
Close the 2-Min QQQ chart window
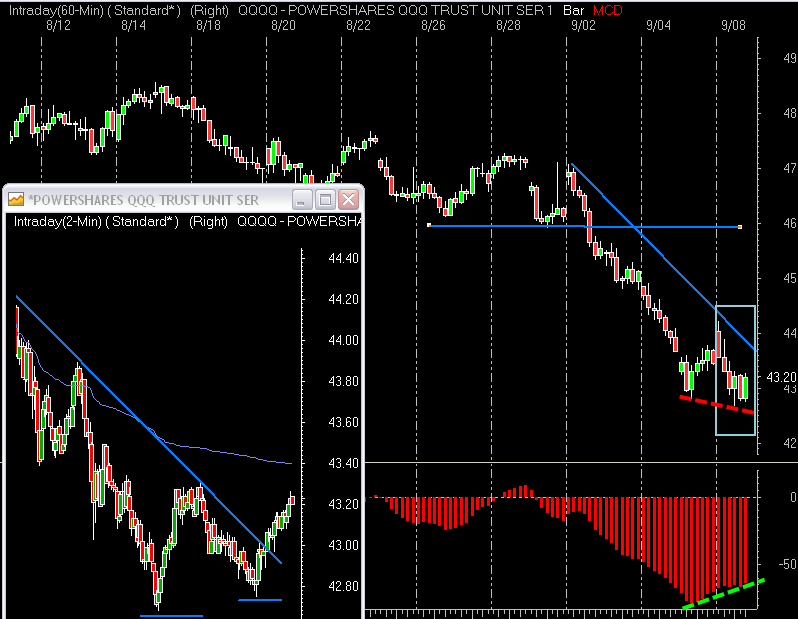pos(349,200)
